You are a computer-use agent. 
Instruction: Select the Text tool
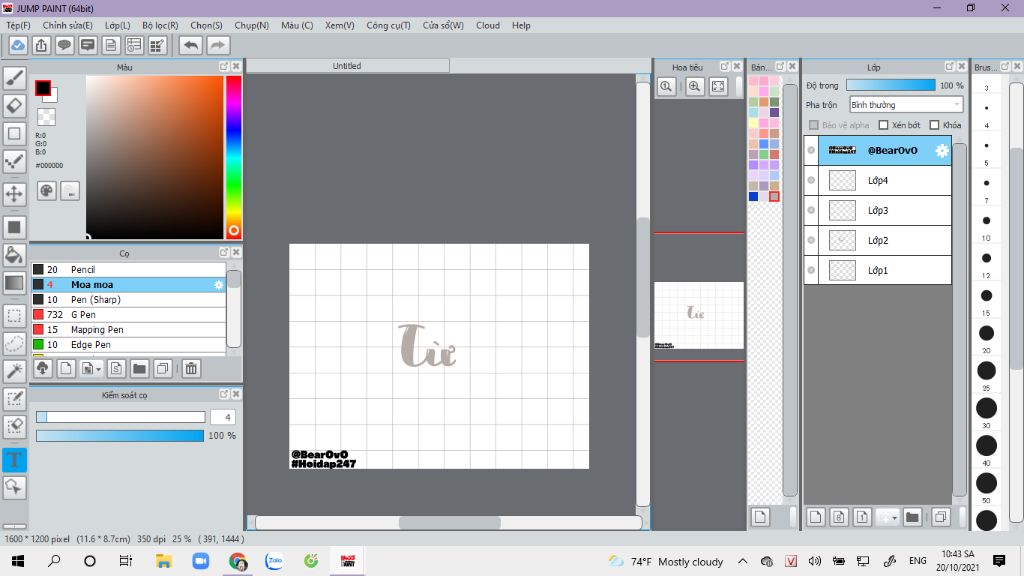(x=14, y=460)
